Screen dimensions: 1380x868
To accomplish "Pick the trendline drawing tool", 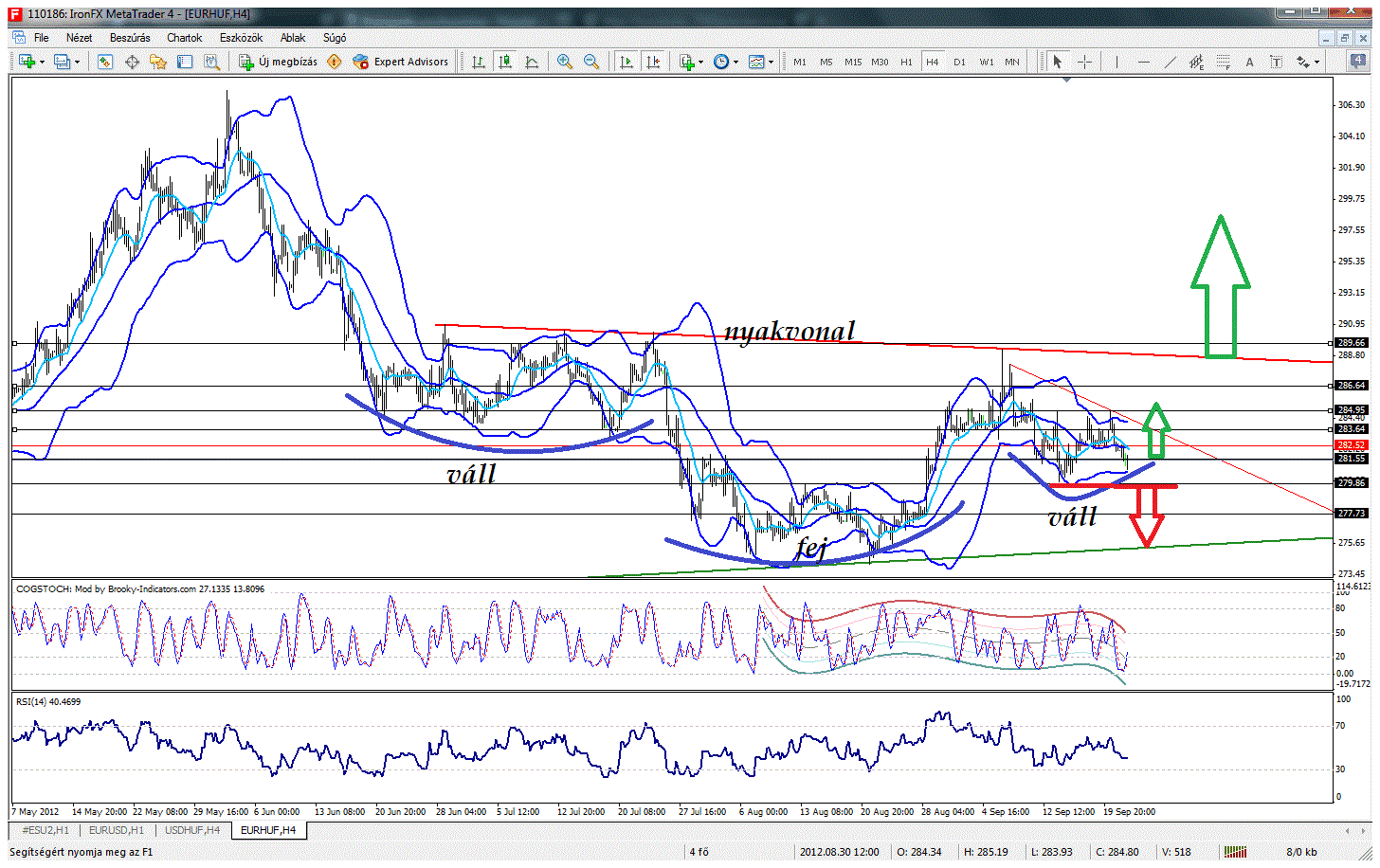I will coord(1171,62).
